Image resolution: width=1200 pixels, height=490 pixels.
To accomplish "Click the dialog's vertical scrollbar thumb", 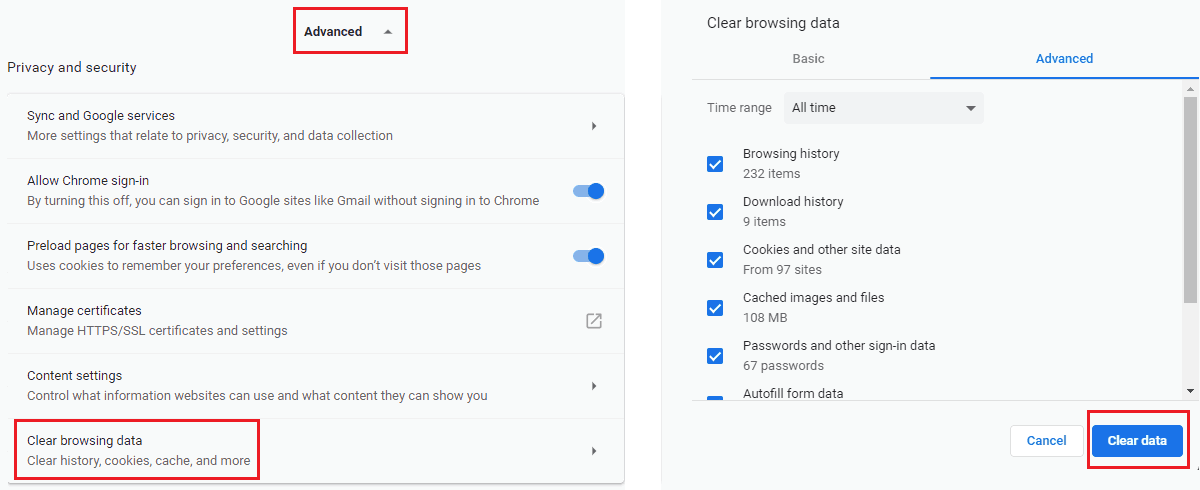I will click(1190, 200).
